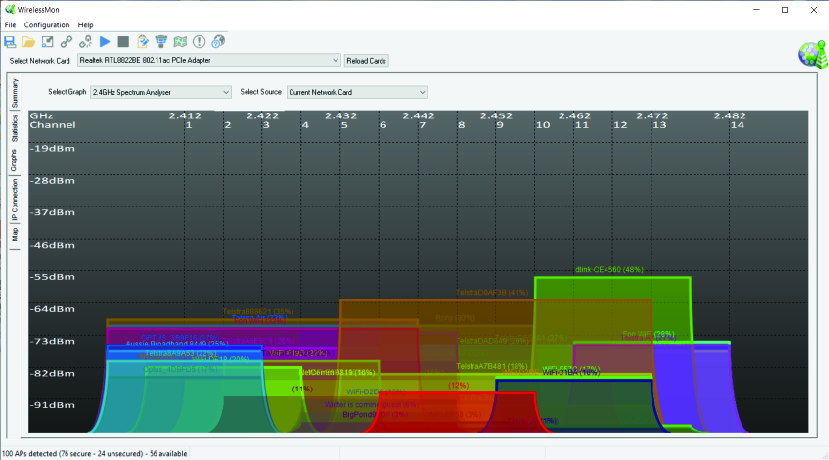829x460 pixels.
Task: Open the Help menu
Action: coord(85,25)
